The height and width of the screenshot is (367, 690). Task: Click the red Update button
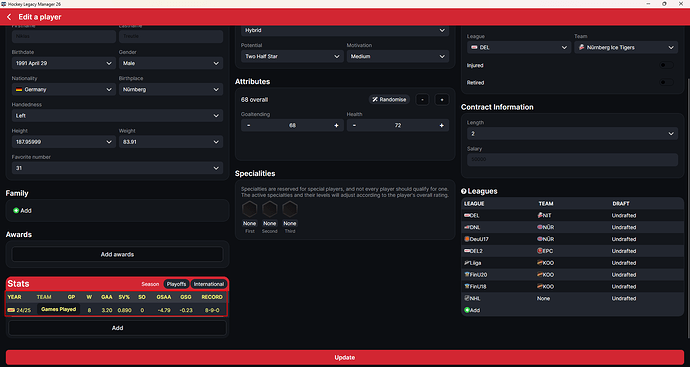(x=345, y=357)
